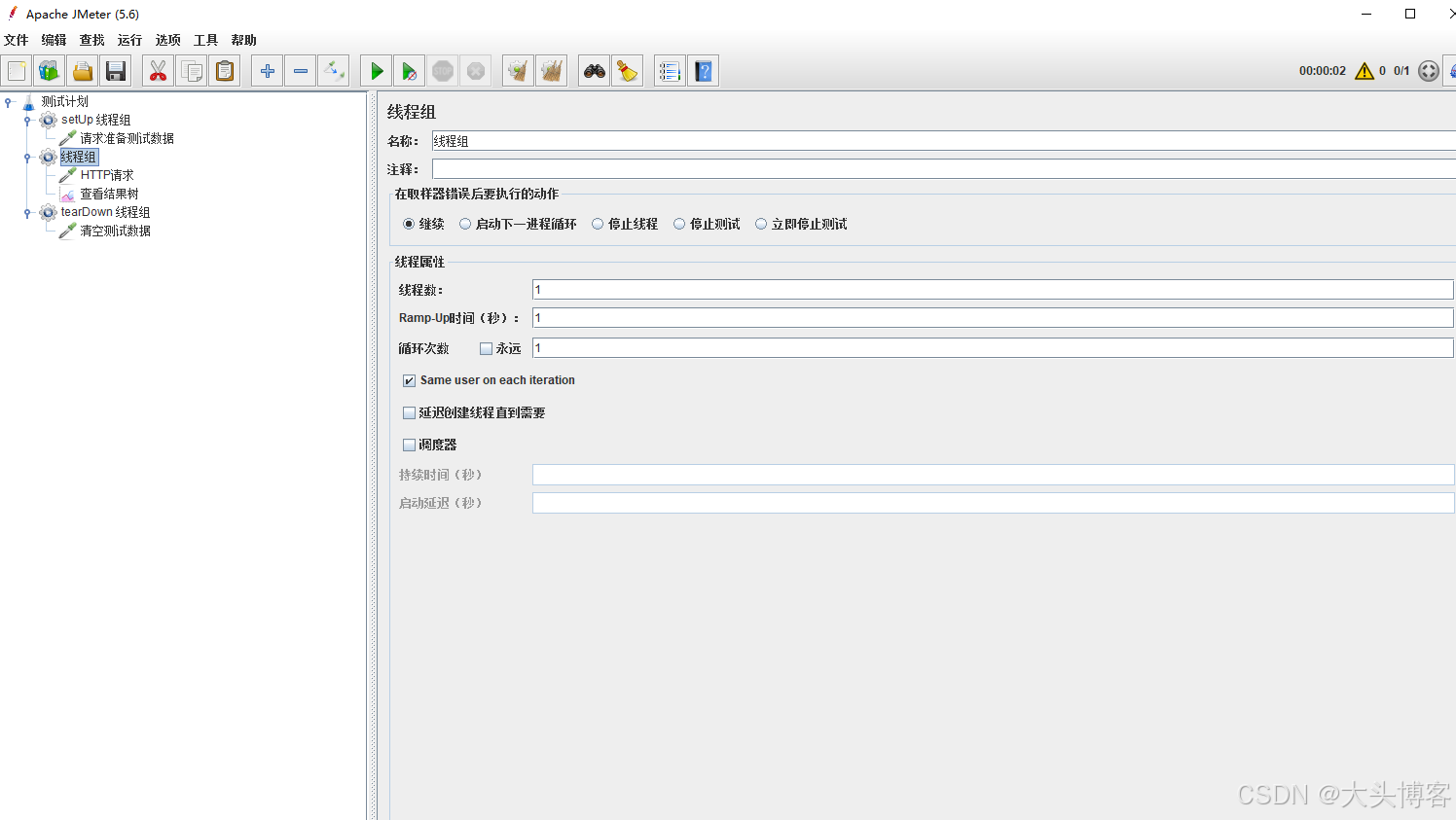Select the 立即停止测试 radio button
Viewport: 1456px width, 820px height.
click(761, 224)
